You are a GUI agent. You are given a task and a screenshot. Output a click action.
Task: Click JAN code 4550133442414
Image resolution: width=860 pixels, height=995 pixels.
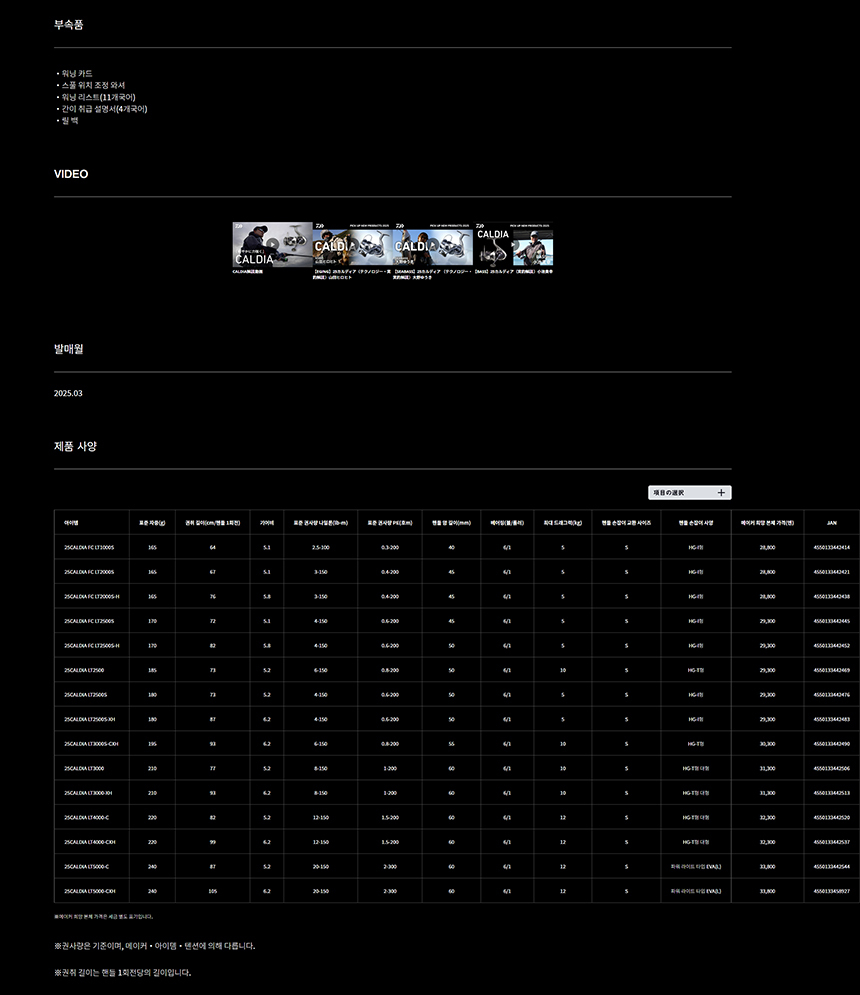pyautogui.click(x=831, y=548)
